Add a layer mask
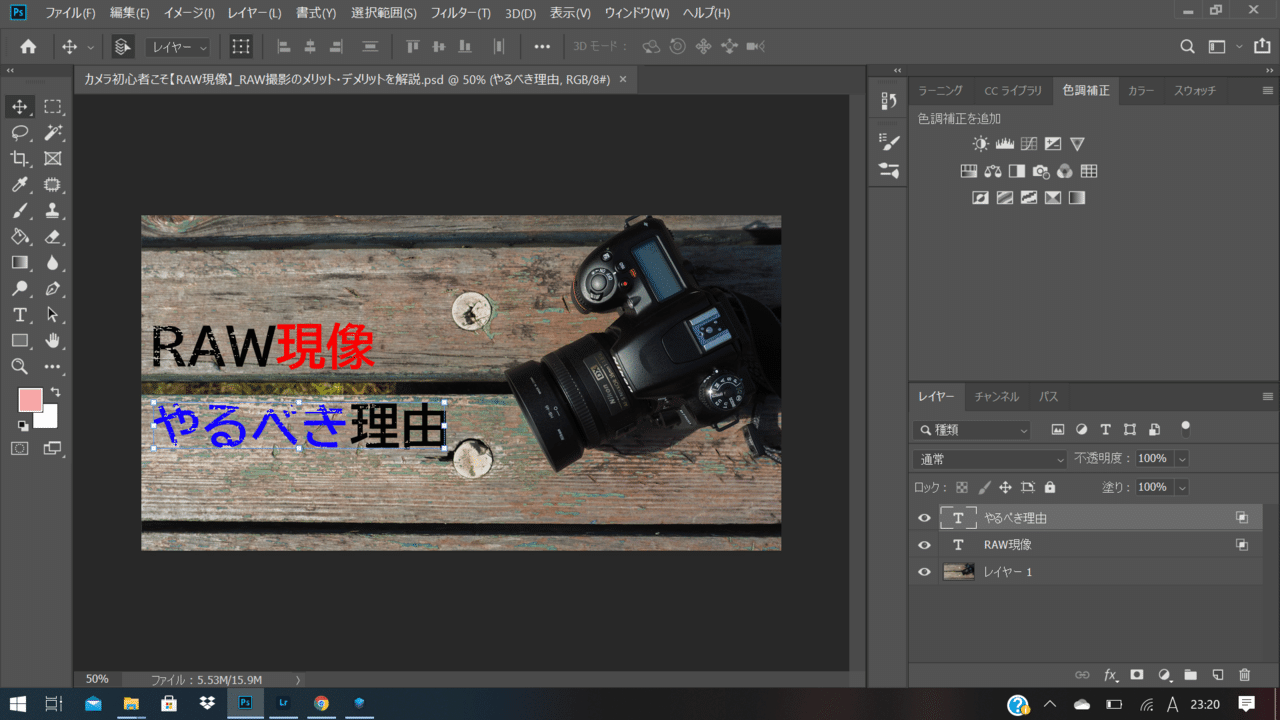 [x=1137, y=675]
